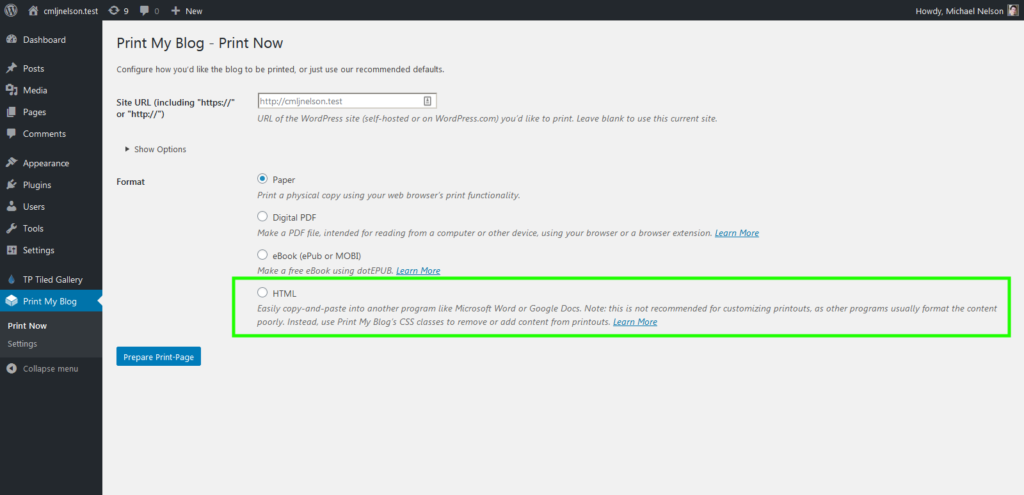Click the Tools wrench icon
This screenshot has width=1024, height=495.
coord(11,229)
